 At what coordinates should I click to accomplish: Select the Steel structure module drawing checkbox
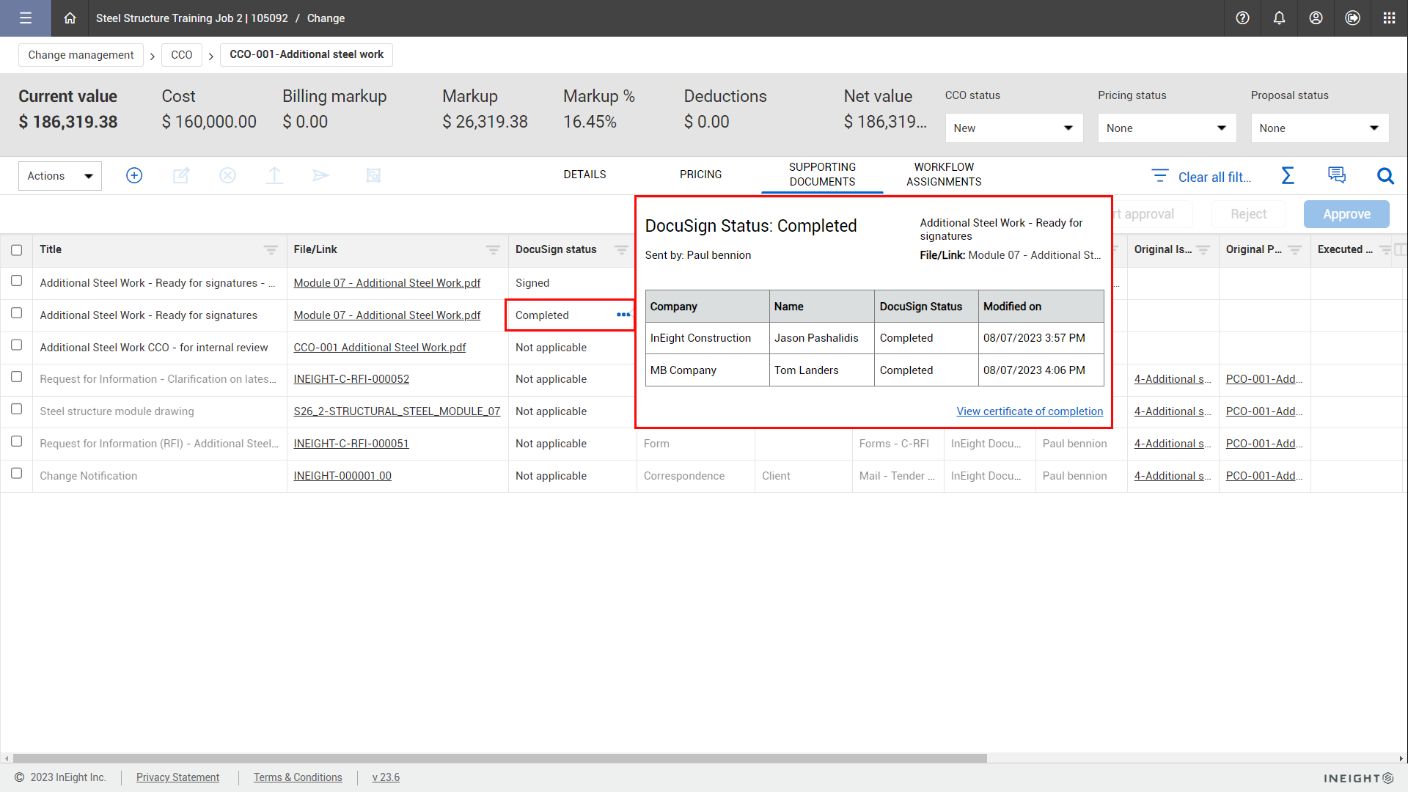click(x=16, y=410)
